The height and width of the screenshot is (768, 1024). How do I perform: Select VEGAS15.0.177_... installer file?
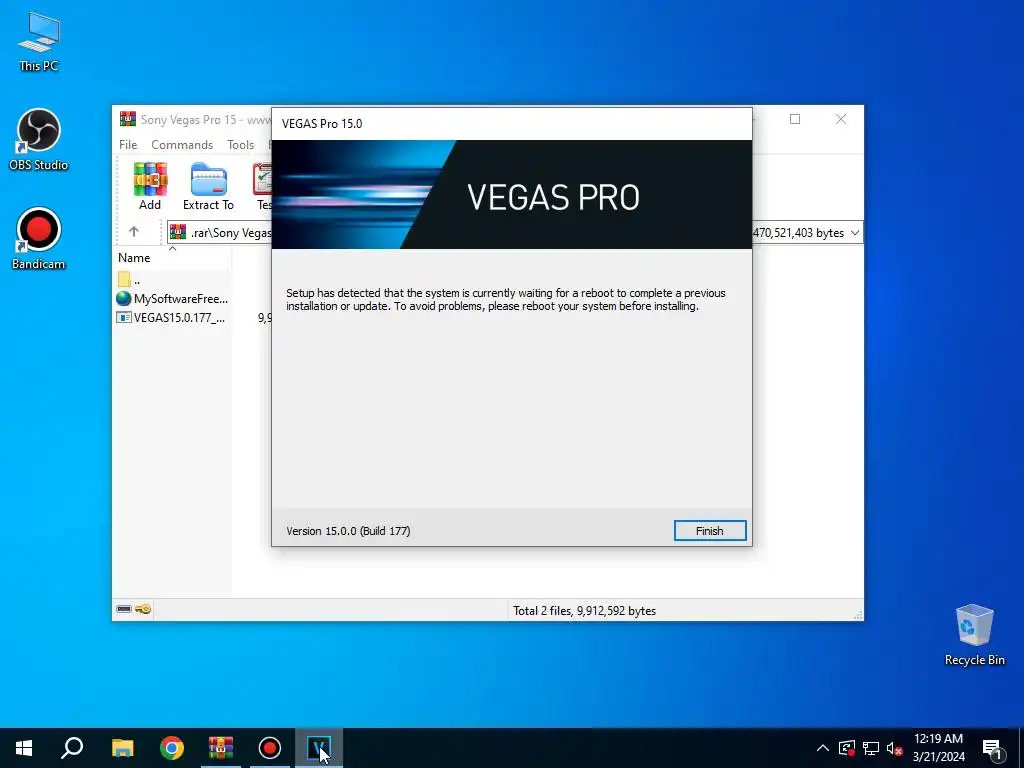172,318
